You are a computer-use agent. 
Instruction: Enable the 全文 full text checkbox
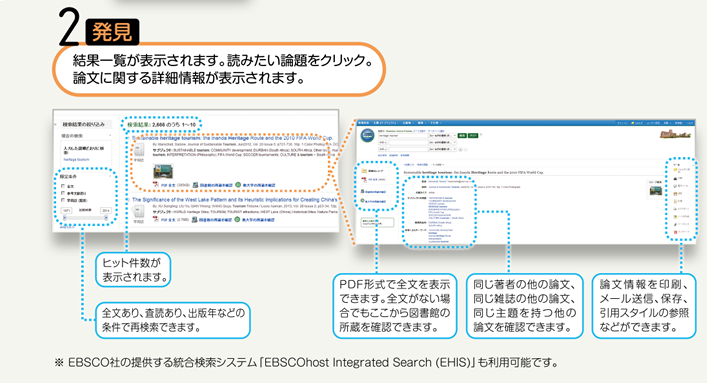click(x=63, y=186)
